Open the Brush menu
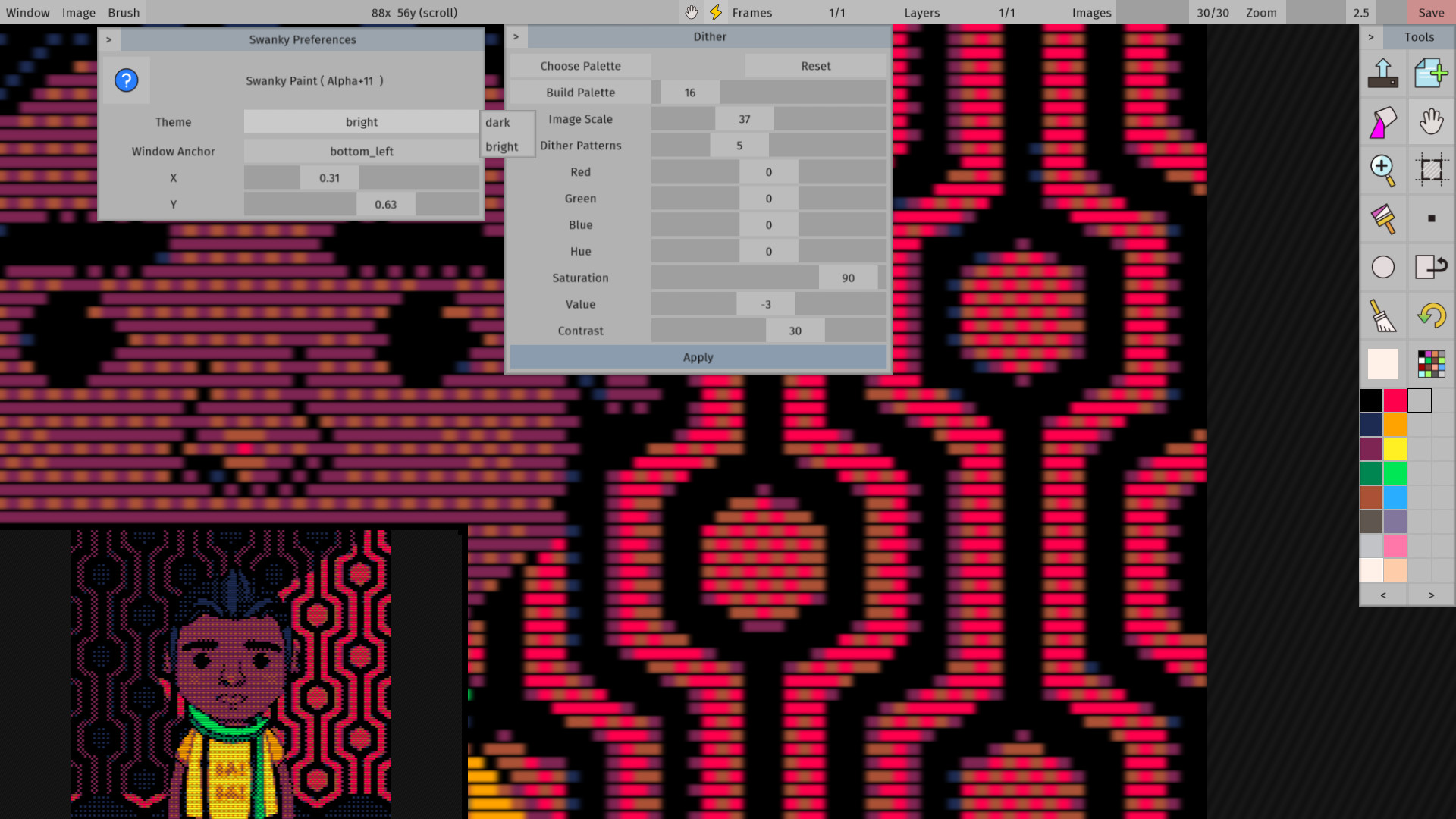Screen dimensions: 1456x819 (123, 12)
